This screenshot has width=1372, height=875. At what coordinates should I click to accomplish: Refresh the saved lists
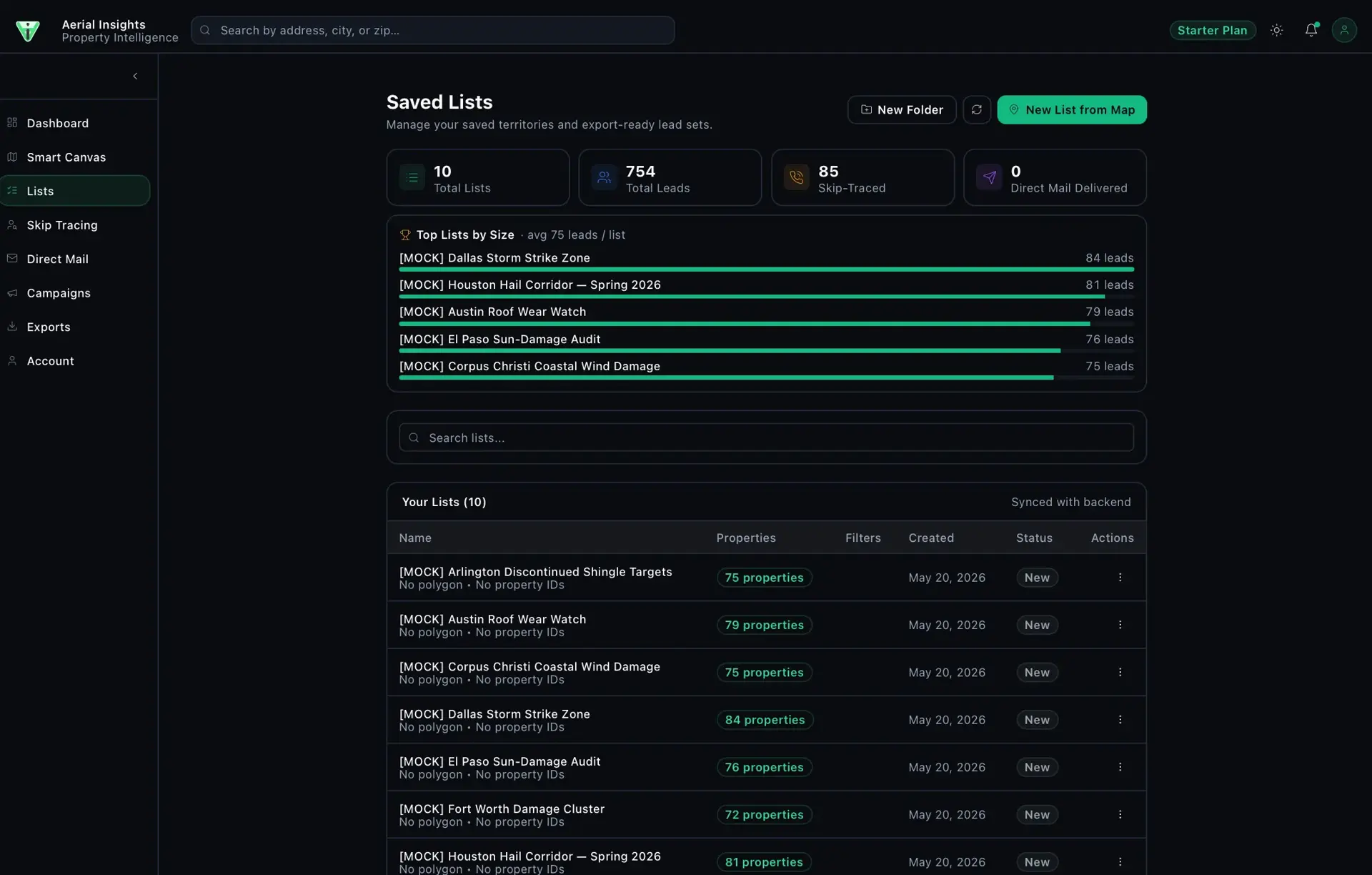[x=976, y=109]
